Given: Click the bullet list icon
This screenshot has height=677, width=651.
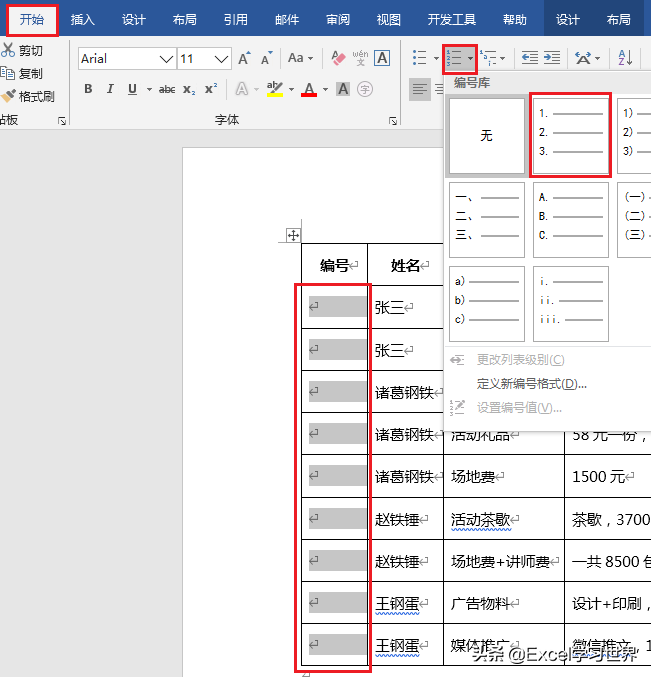Looking at the screenshot, I should pyautogui.click(x=420, y=57).
